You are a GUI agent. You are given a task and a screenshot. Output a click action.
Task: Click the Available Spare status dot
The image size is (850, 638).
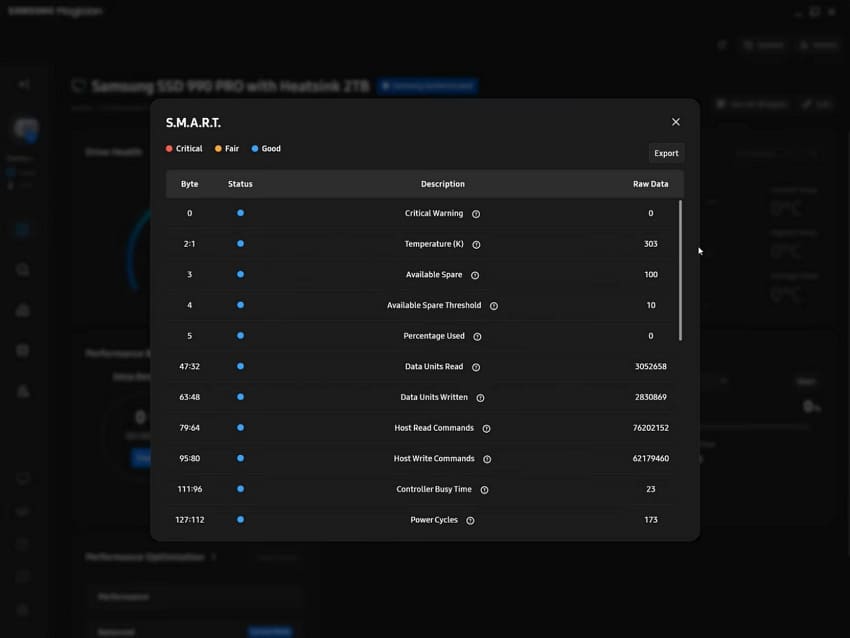(240, 274)
